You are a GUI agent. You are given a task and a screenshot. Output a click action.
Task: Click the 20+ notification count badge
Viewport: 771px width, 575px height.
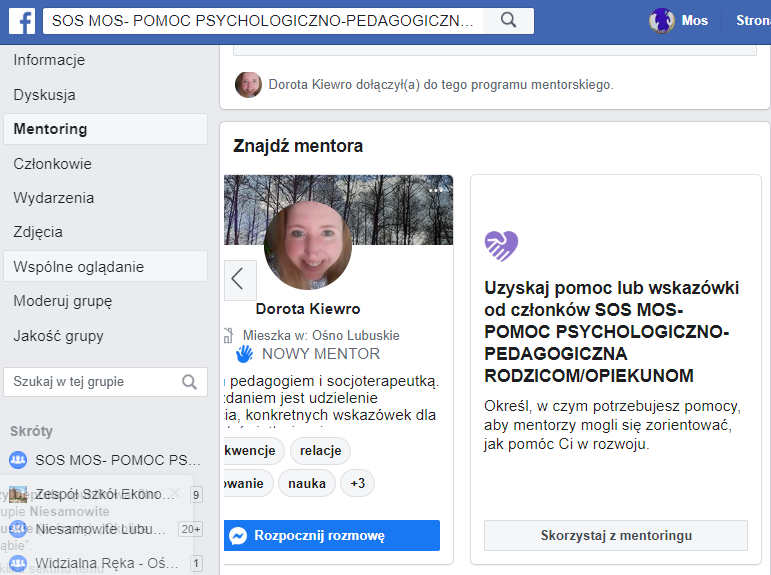pyautogui.click(x=191, y=529)
